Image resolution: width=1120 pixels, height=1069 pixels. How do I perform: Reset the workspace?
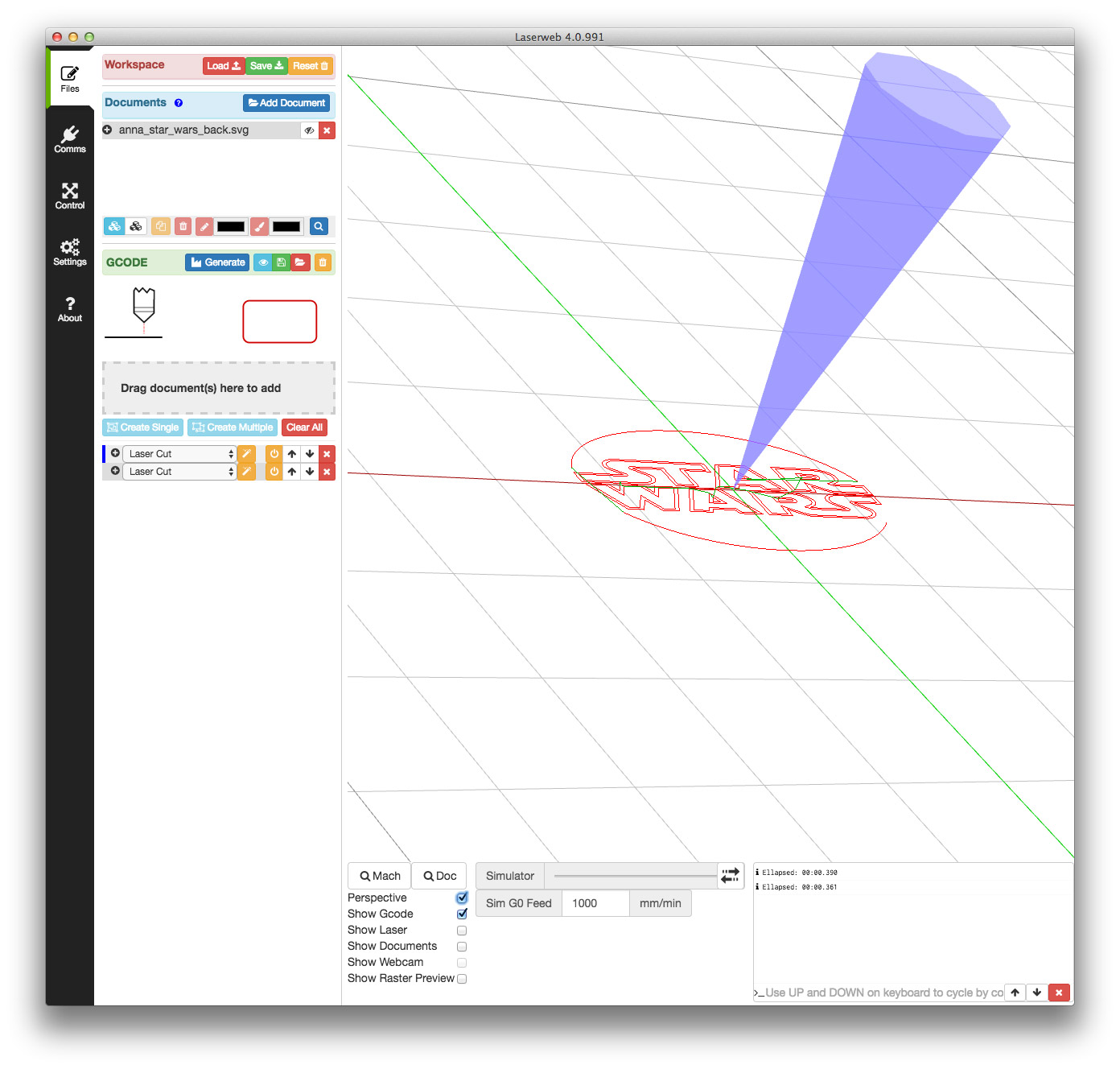point(310,66)
